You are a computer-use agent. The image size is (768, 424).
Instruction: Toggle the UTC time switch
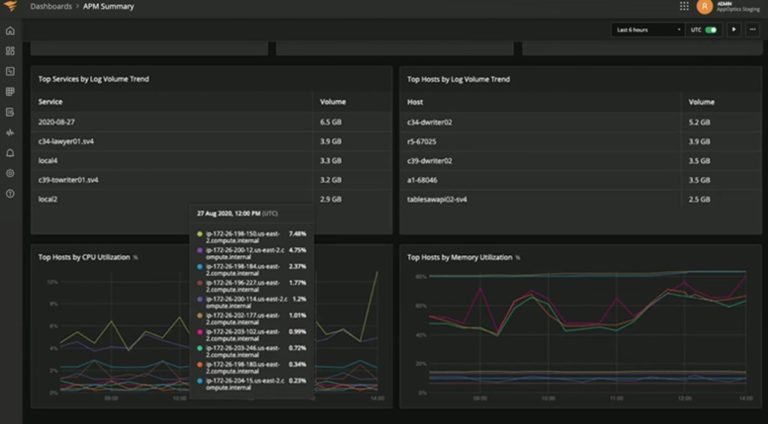711,30
